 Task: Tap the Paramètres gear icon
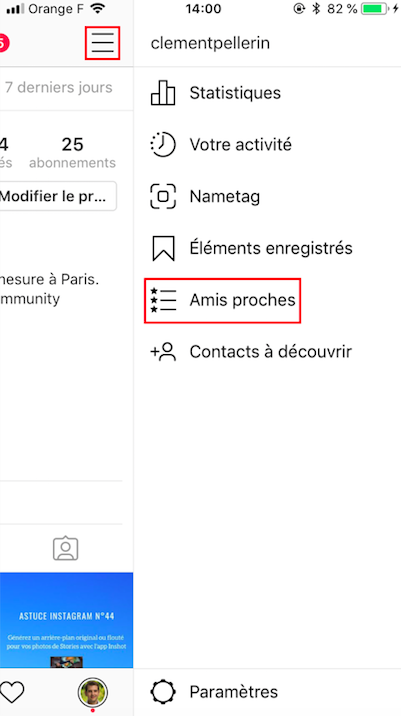(x=163, y=692)
